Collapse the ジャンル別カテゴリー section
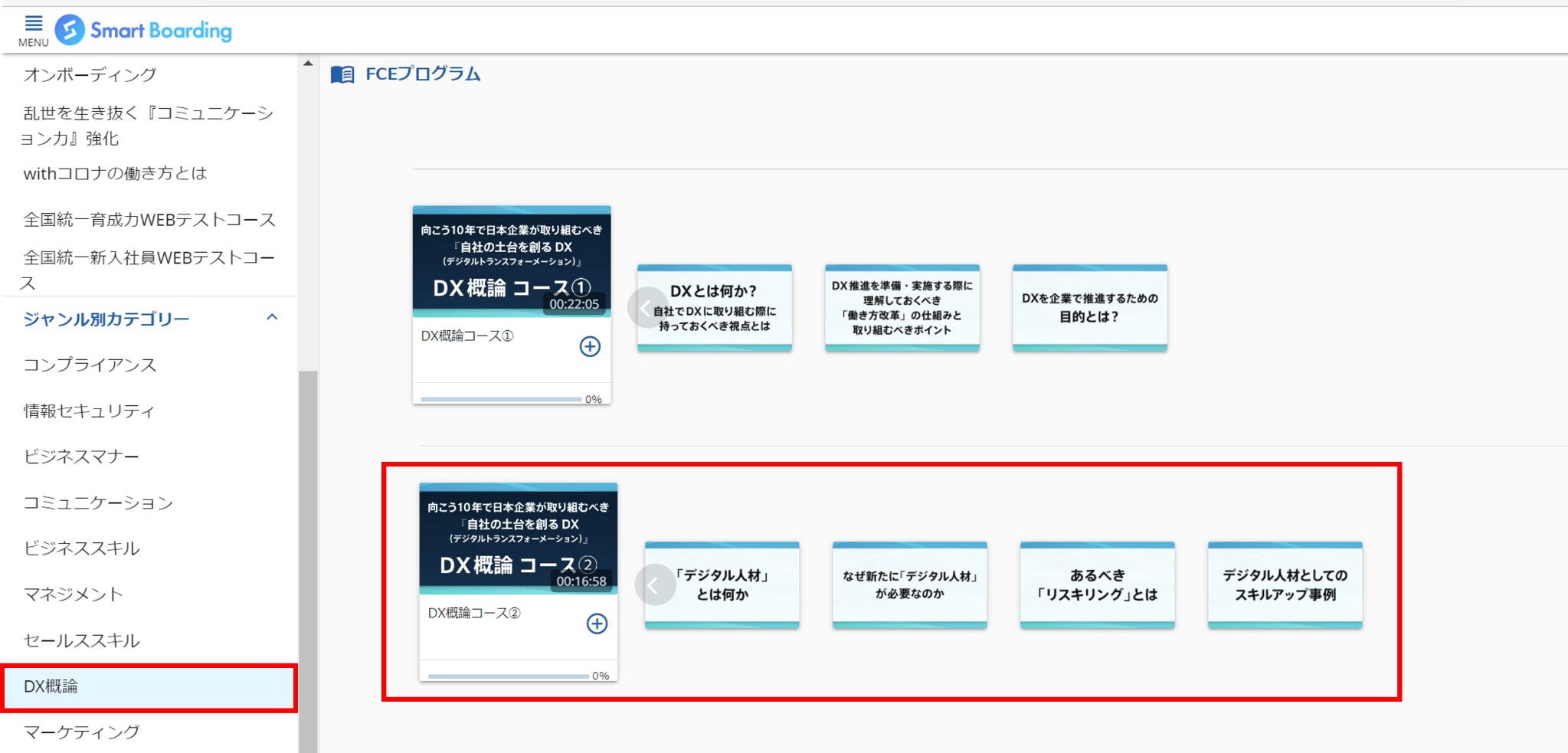1568x753 pixels. (x=272, y=318)
